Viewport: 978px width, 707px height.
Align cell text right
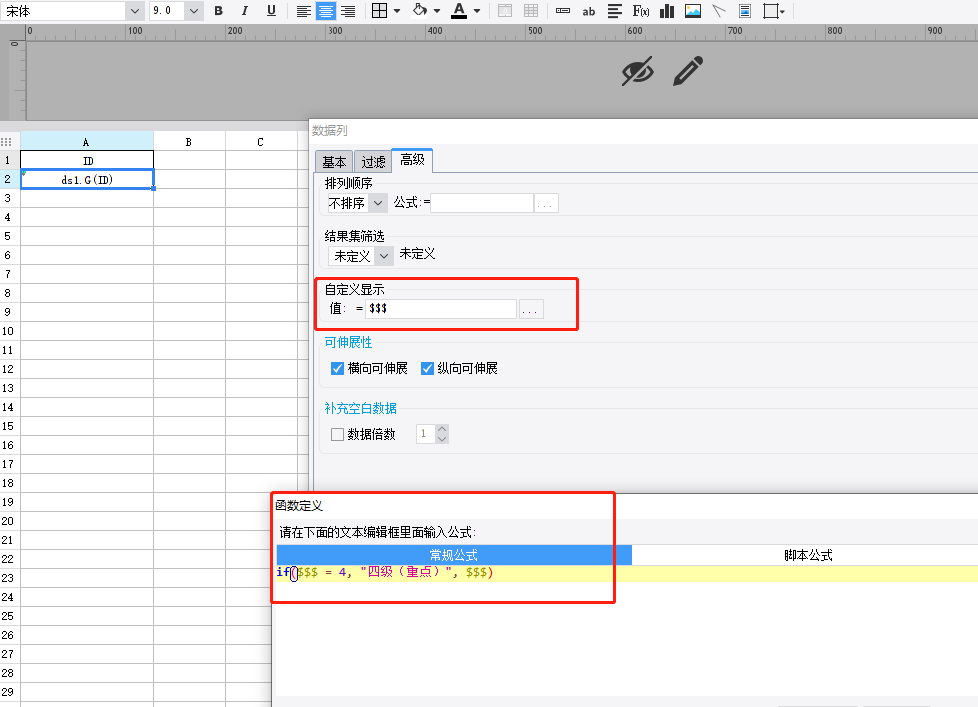(x=348, y=11)
